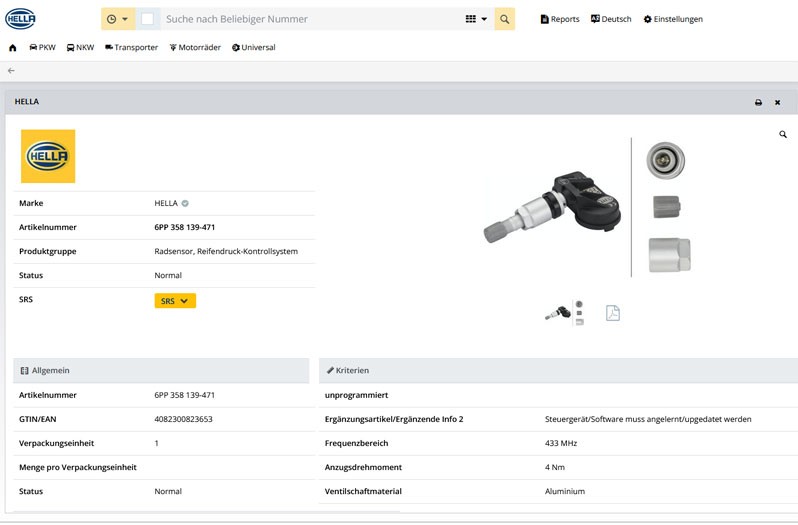The image size is (798, 525).
Task: Click the verified badge next to HELLA
Action: point(185,203)
